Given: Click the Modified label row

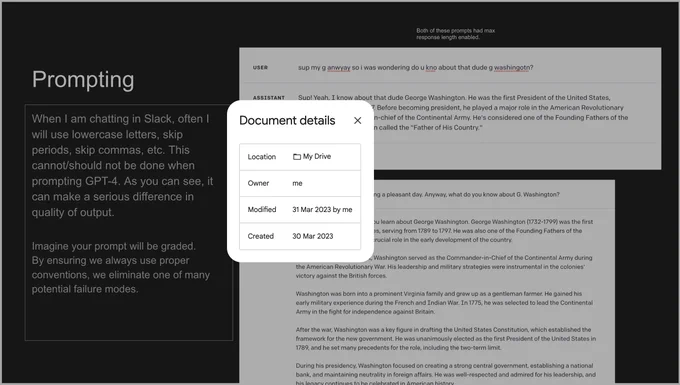Looking at the screenshot, I should click(262, 209).
